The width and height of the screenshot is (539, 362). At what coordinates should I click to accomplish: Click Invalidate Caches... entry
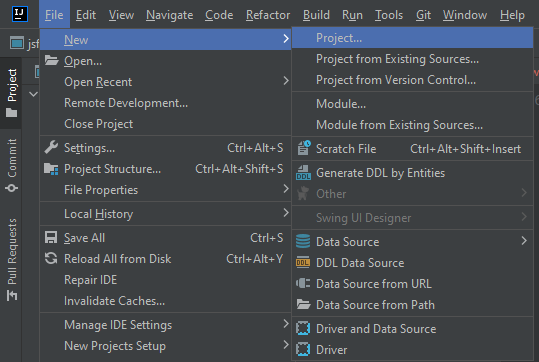[165, 301]
